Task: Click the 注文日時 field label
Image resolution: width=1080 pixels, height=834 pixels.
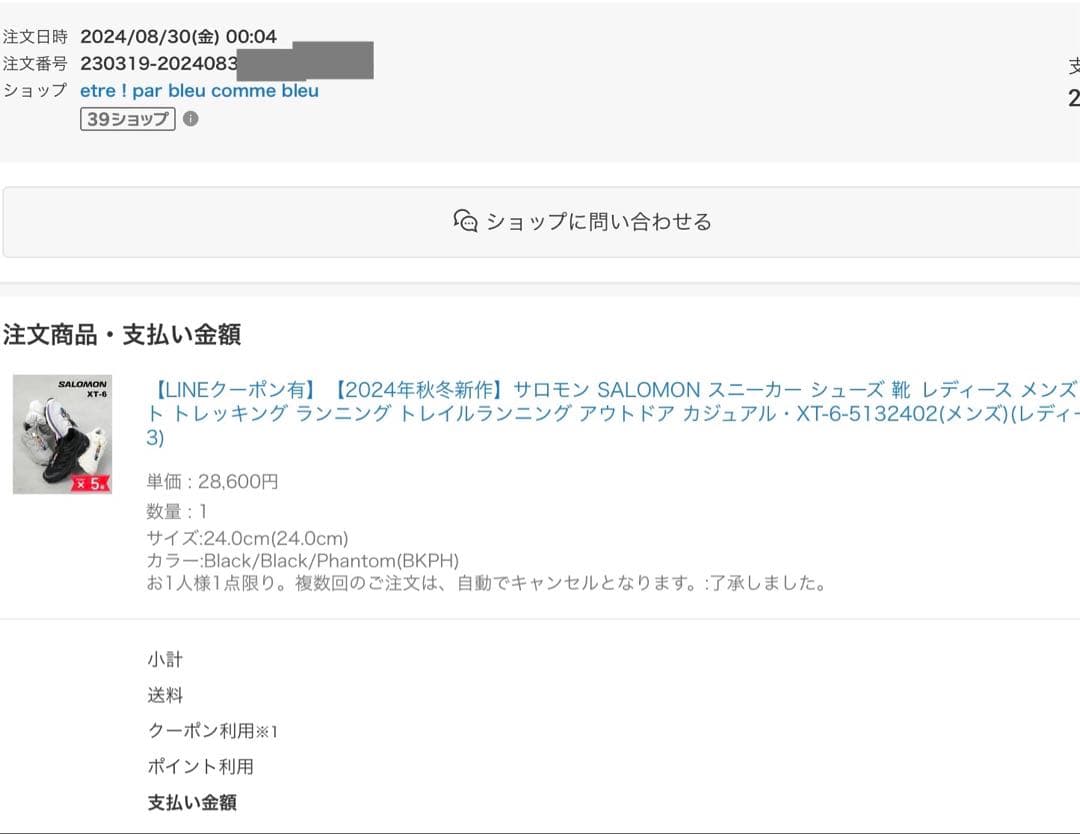Action: [35, 37]
